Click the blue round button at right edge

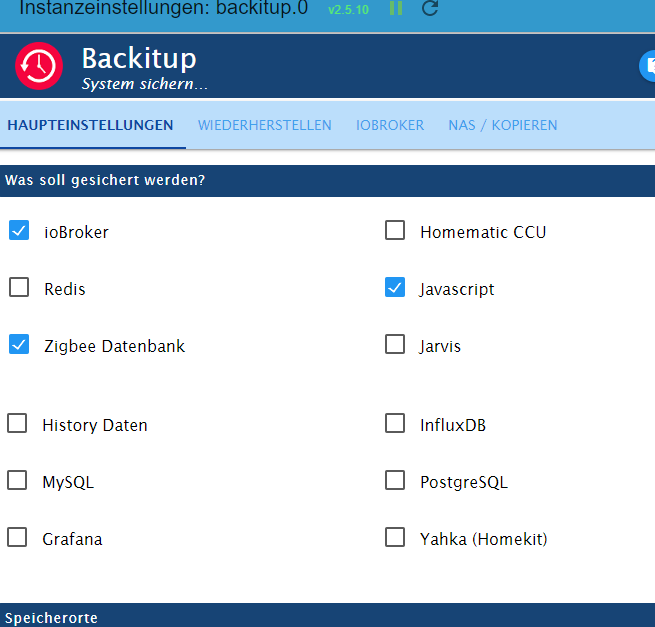pyautogui.click(x=648, y=66)
